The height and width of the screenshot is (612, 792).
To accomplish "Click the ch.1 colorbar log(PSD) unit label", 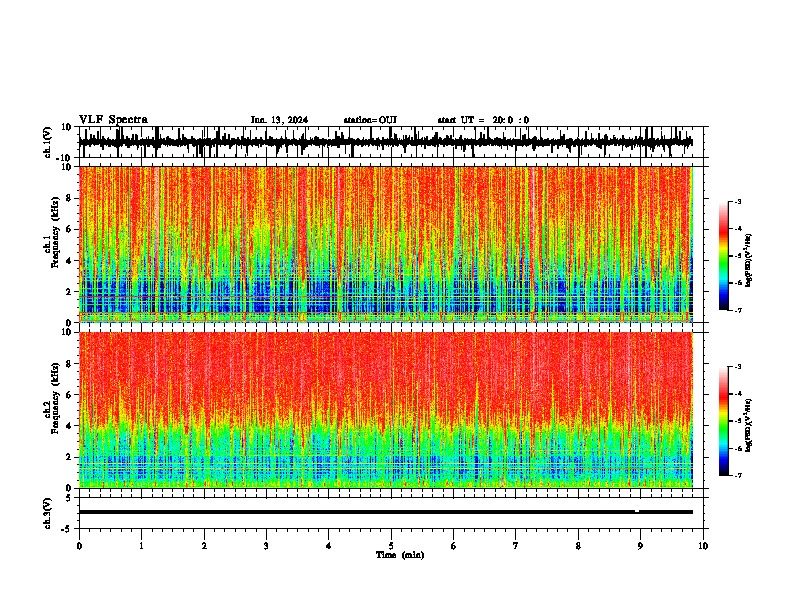I will [x=749, y=260].
